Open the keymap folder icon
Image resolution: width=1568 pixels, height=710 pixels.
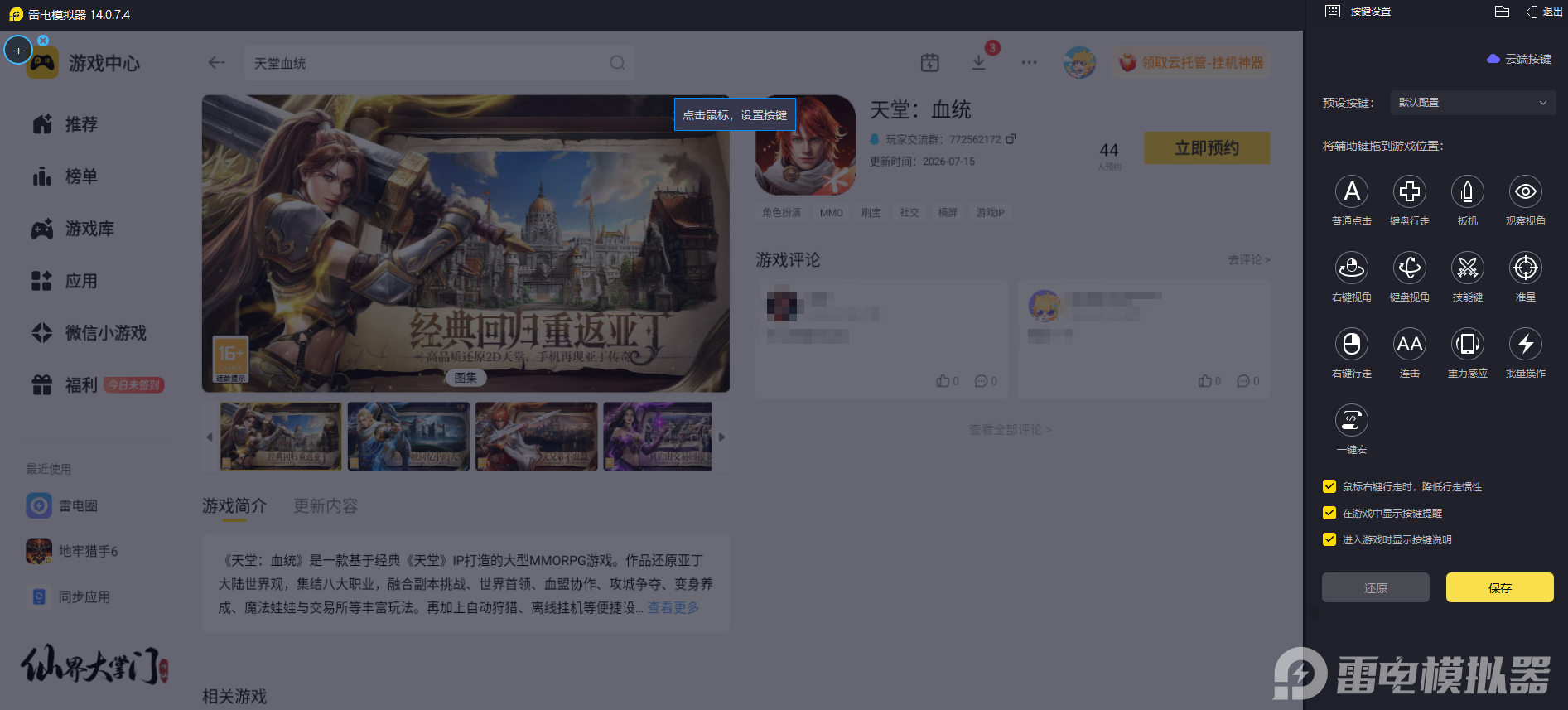coord(1502,12)
